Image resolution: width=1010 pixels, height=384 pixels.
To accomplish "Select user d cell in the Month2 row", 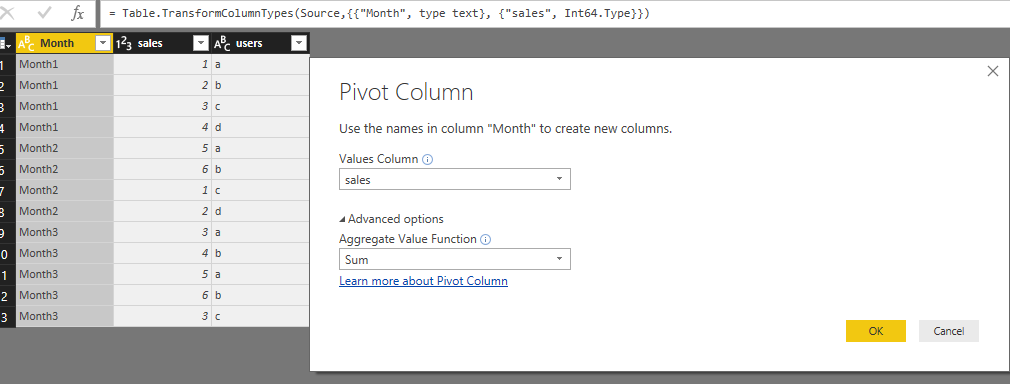I will [260, 211].
